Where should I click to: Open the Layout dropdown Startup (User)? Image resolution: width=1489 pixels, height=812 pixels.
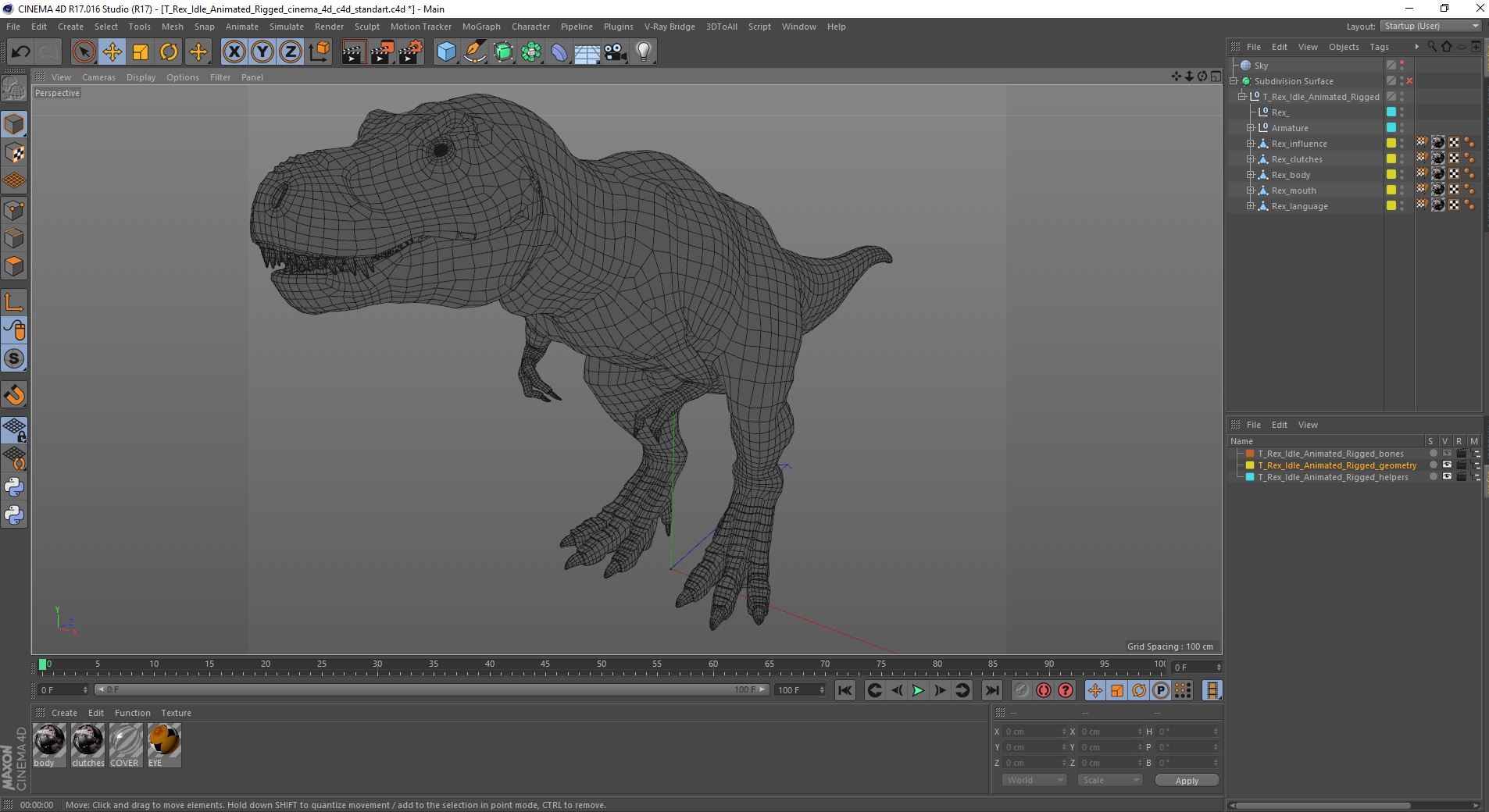(x=1431, y=26)
